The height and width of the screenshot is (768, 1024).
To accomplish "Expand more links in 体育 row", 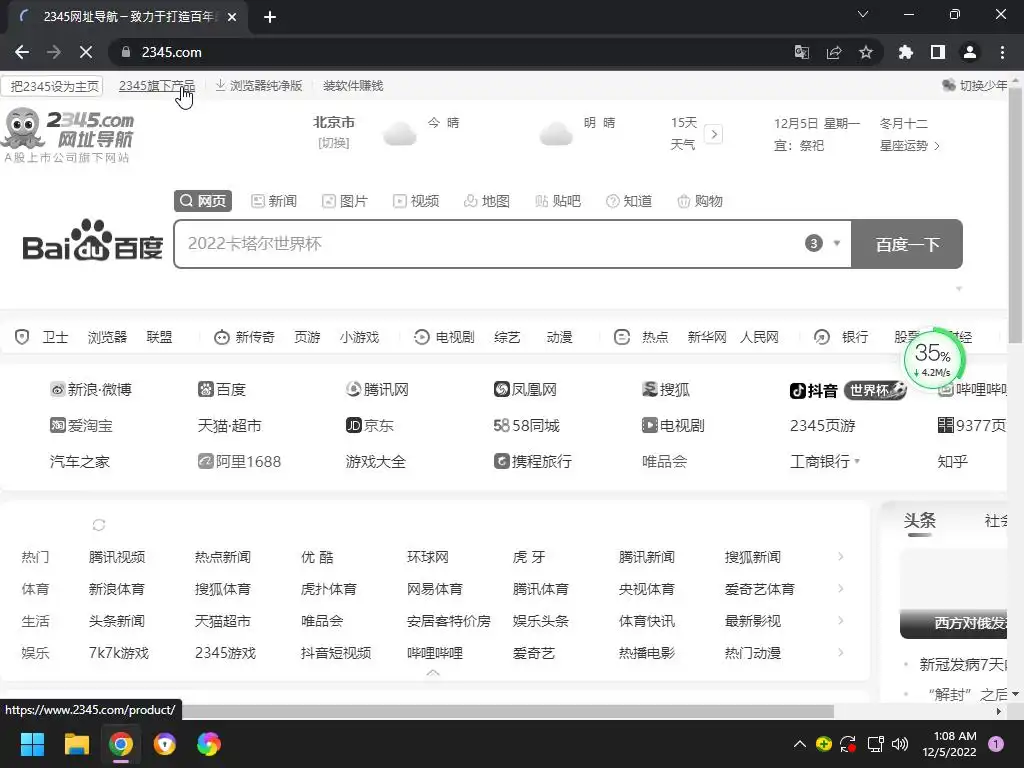I will (840, 589).
